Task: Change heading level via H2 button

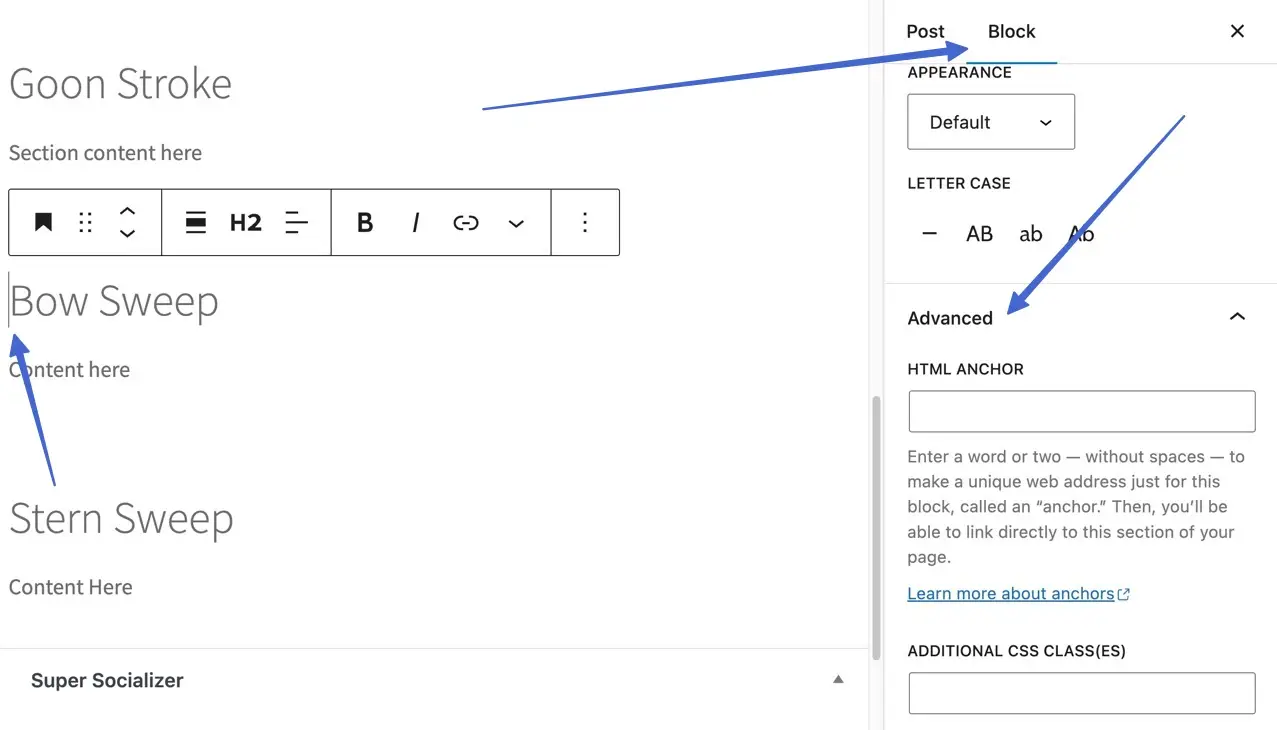Action: pos(245,222)
